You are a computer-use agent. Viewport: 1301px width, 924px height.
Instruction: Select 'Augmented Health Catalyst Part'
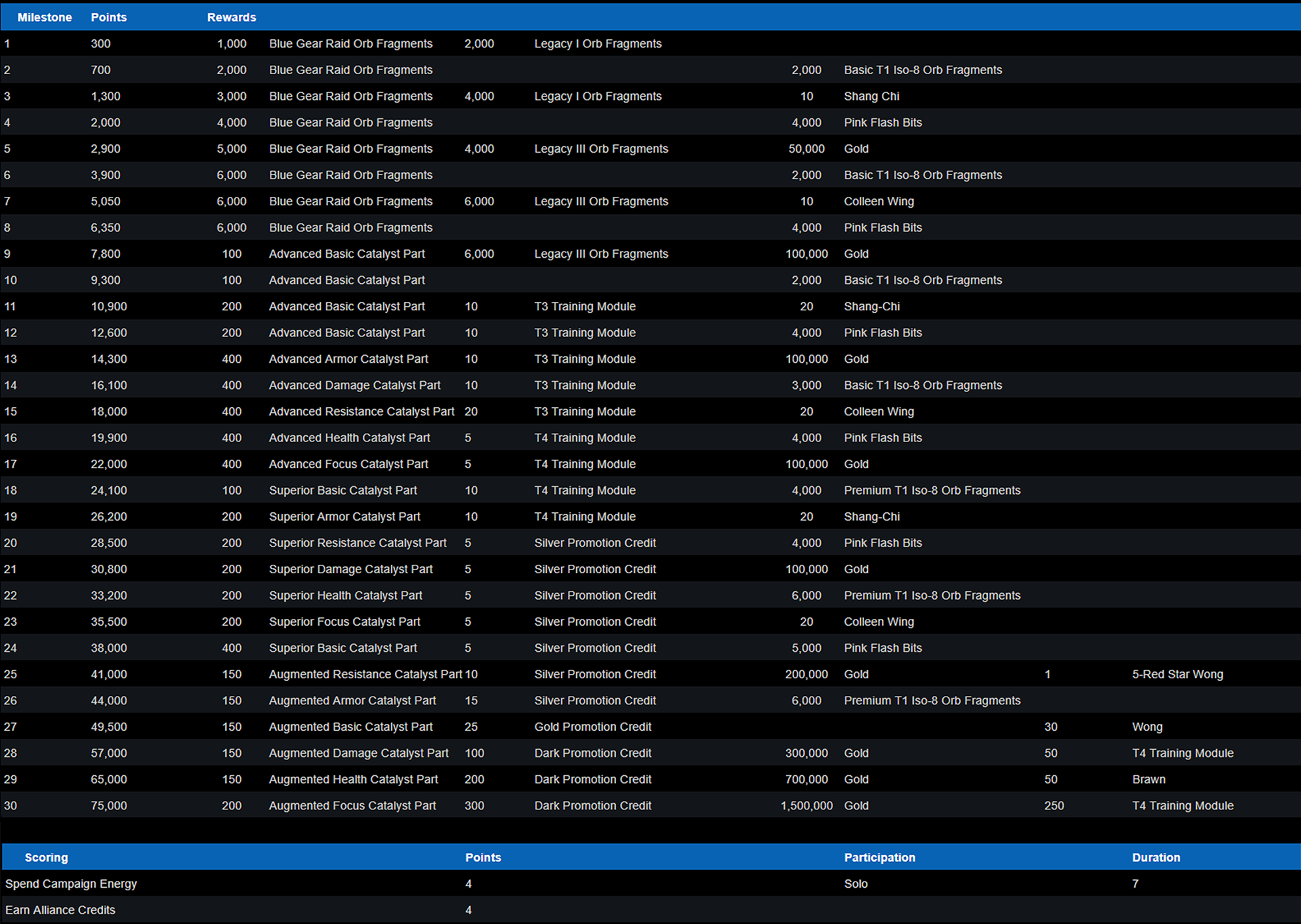pyautogui.click(x=354, y=780)
